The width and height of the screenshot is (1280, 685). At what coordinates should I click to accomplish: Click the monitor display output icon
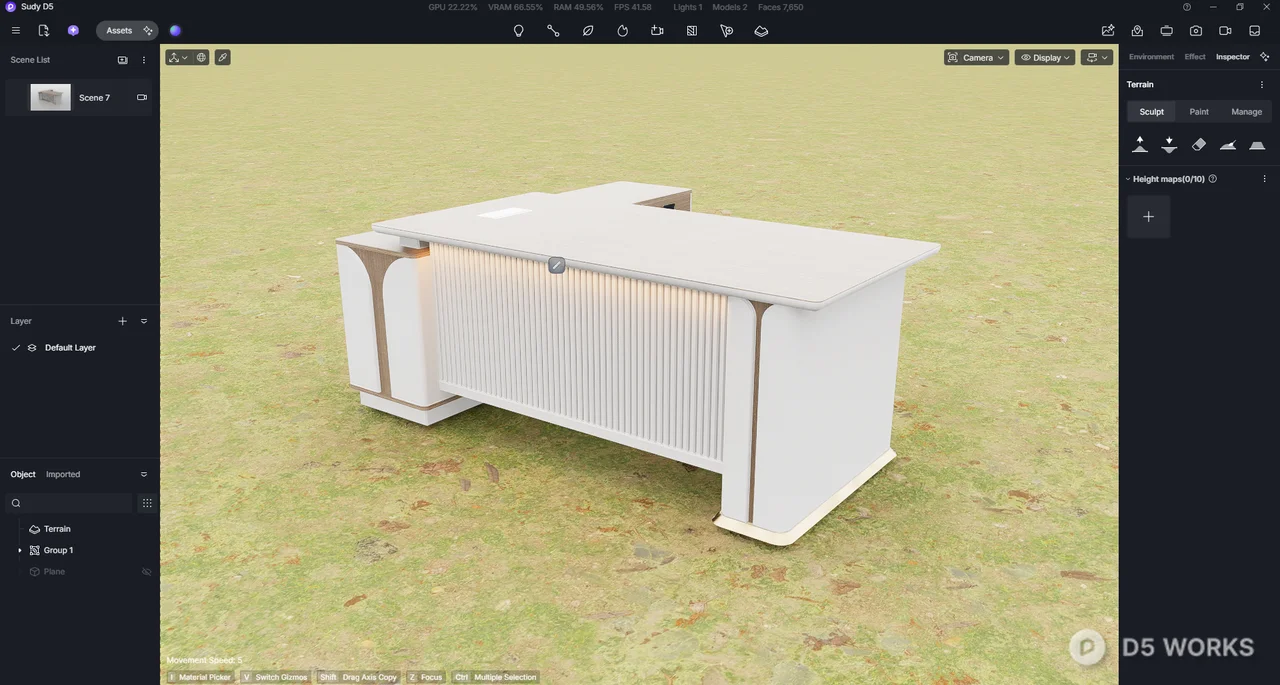[1166, 31]
